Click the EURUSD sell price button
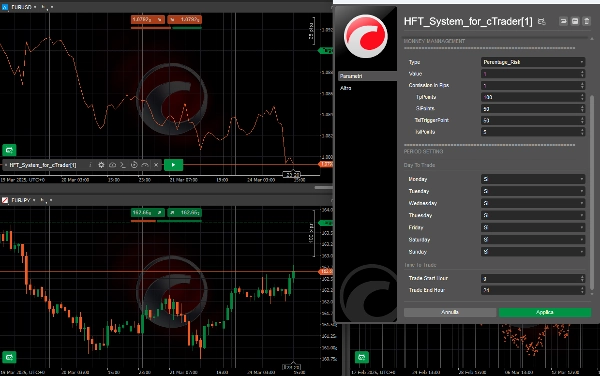 148,19
